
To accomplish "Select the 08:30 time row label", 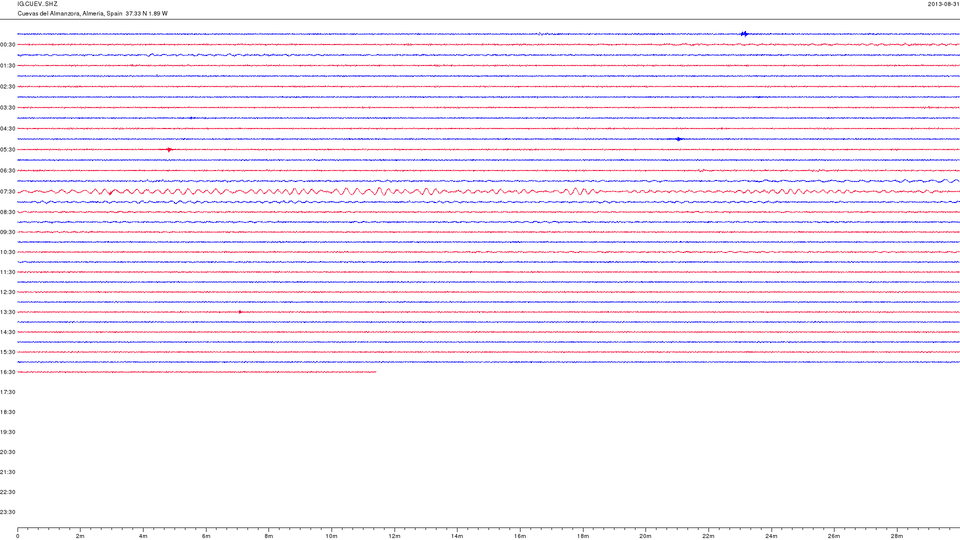I will (7, 212).
